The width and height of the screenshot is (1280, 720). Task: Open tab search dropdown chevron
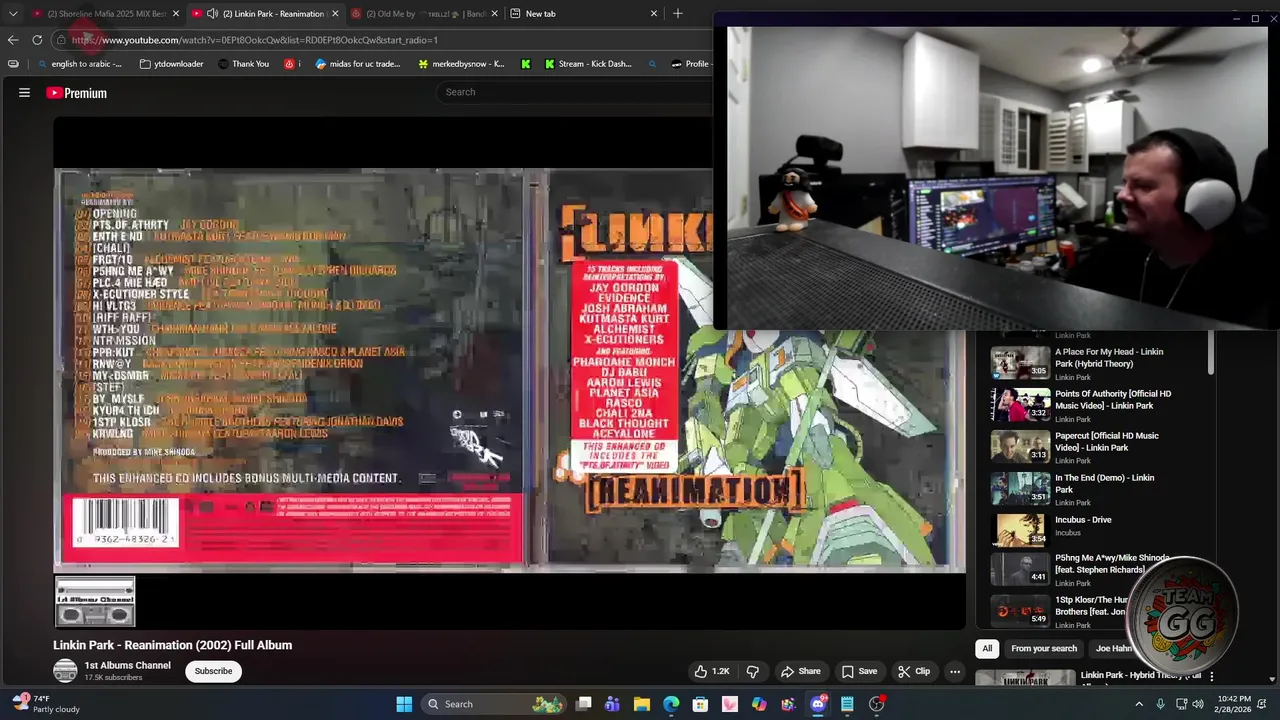(13, 13)
